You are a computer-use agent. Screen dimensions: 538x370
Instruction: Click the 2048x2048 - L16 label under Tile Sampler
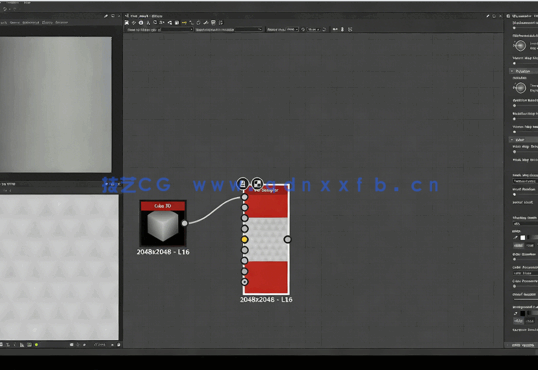pos(266,300)
